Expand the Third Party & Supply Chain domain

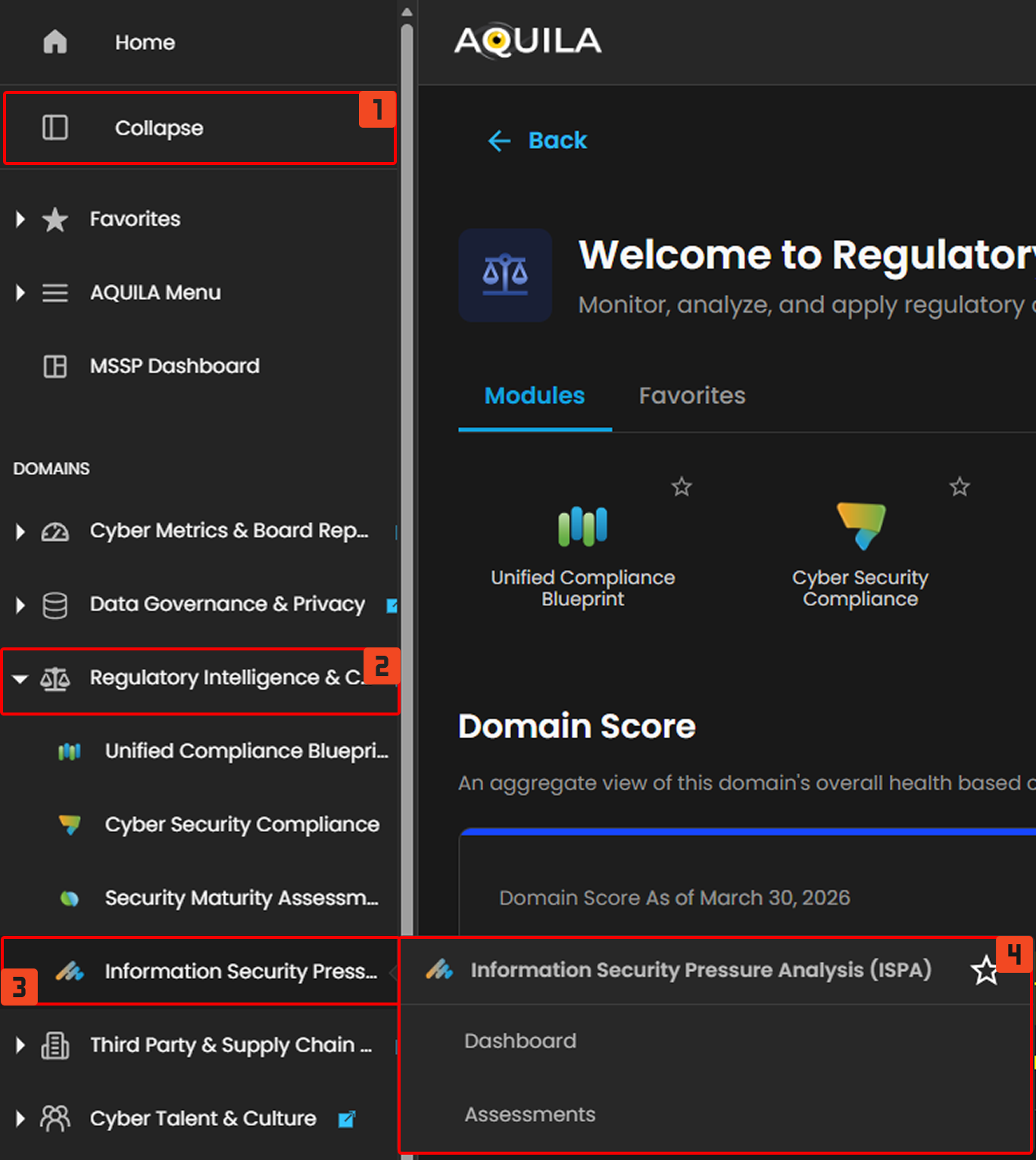20,1046
